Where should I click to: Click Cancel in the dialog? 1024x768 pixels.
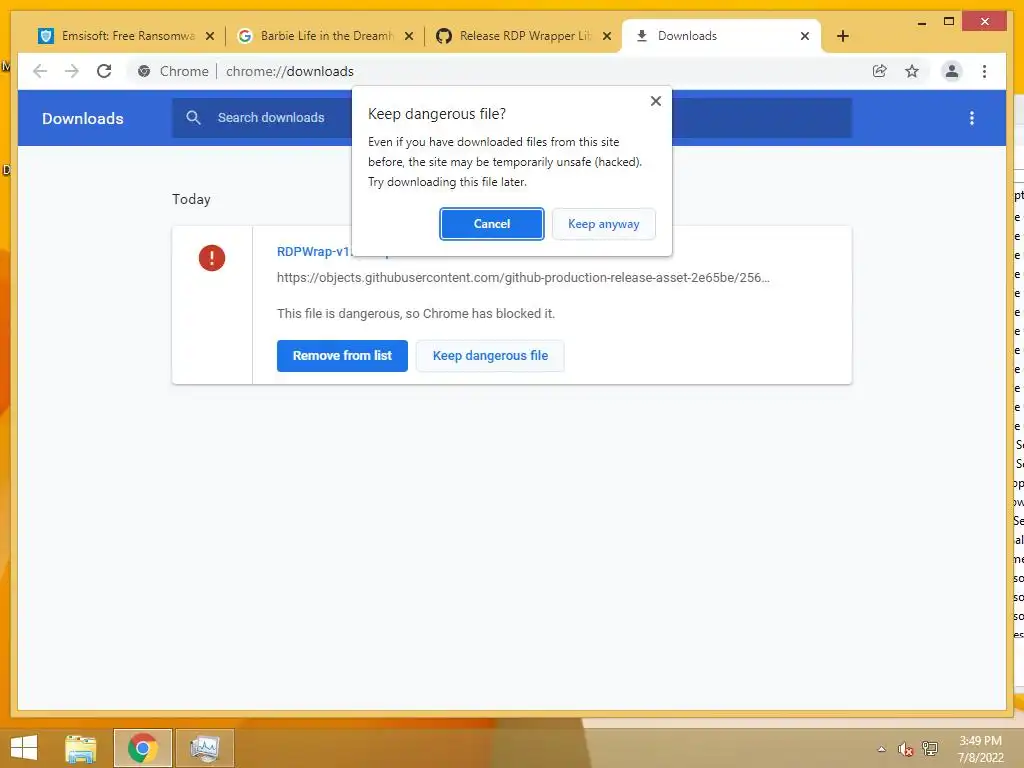(492, 224)
